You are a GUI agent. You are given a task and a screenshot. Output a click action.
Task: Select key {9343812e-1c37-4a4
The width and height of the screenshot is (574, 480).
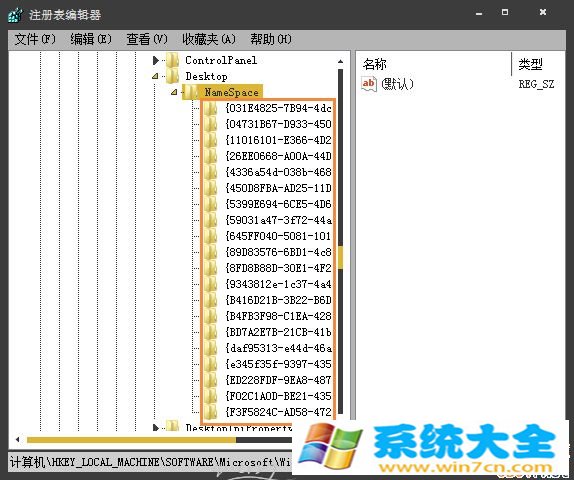tap(279, 284)
